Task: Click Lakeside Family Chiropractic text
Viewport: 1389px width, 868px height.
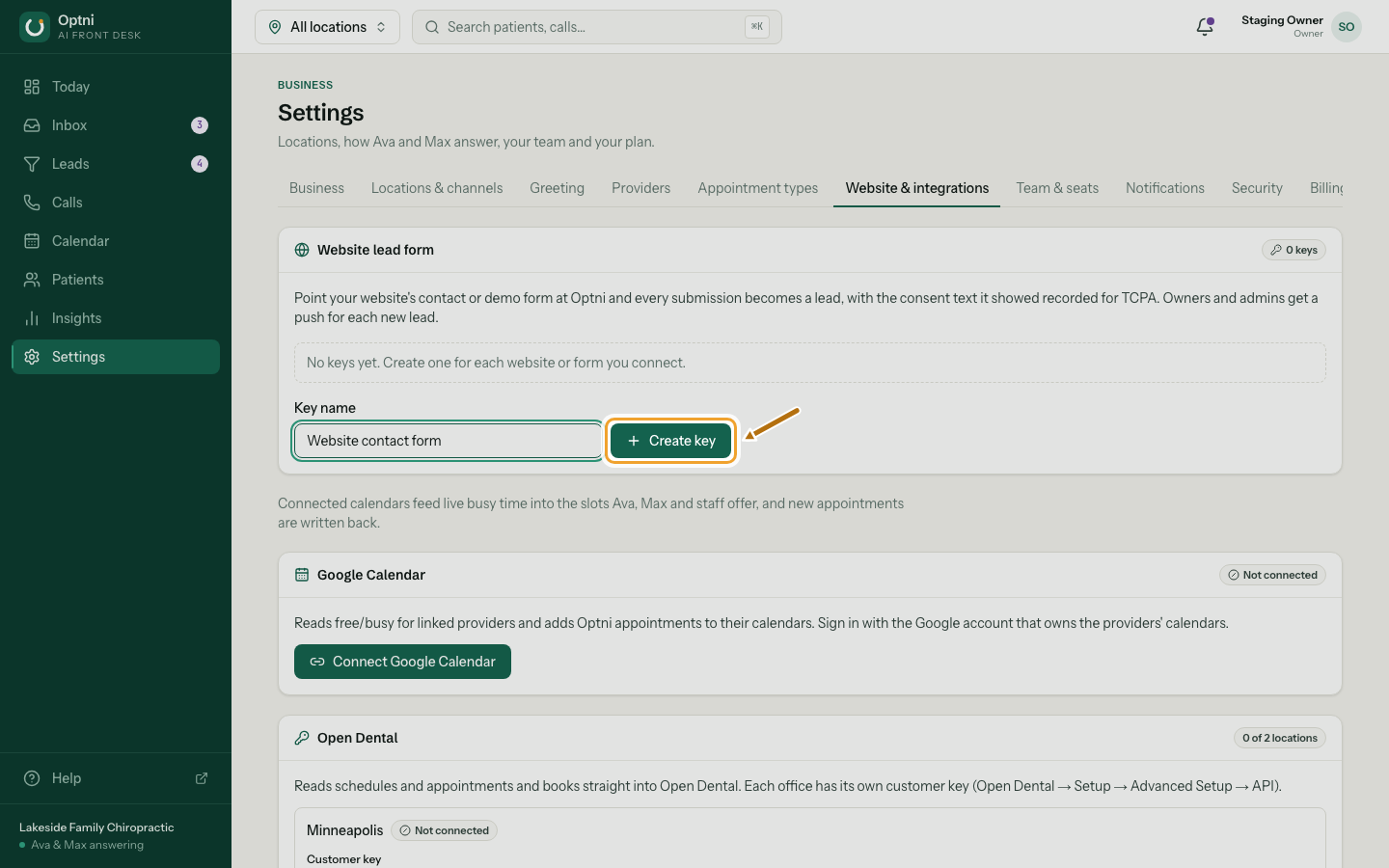Action: click(96, 827)
